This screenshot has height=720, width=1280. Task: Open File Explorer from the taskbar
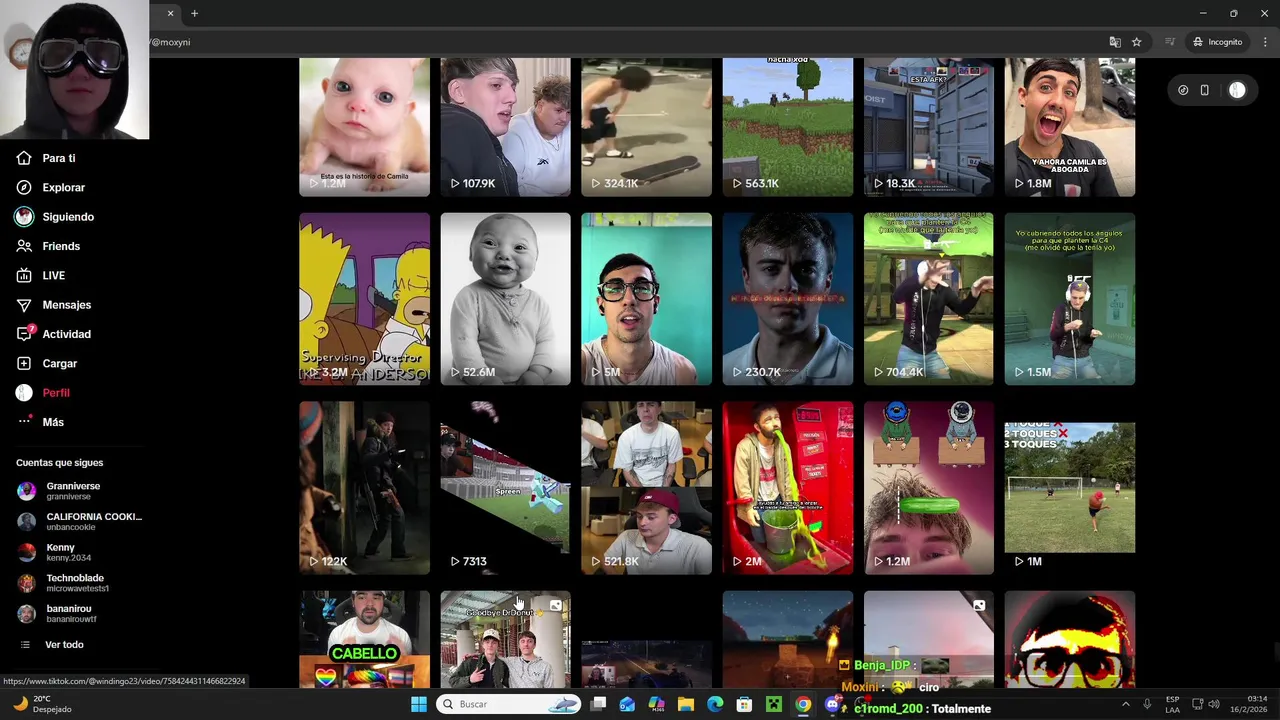click(x=686, y=704)
